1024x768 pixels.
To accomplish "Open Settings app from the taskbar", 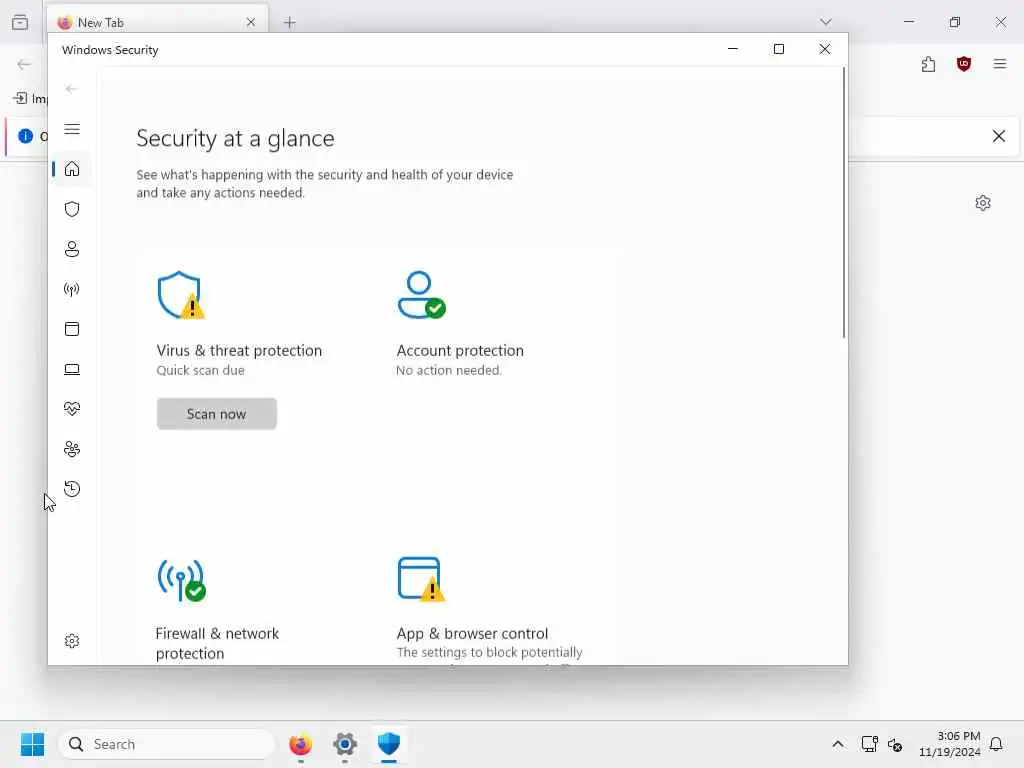I will point(345,744).
